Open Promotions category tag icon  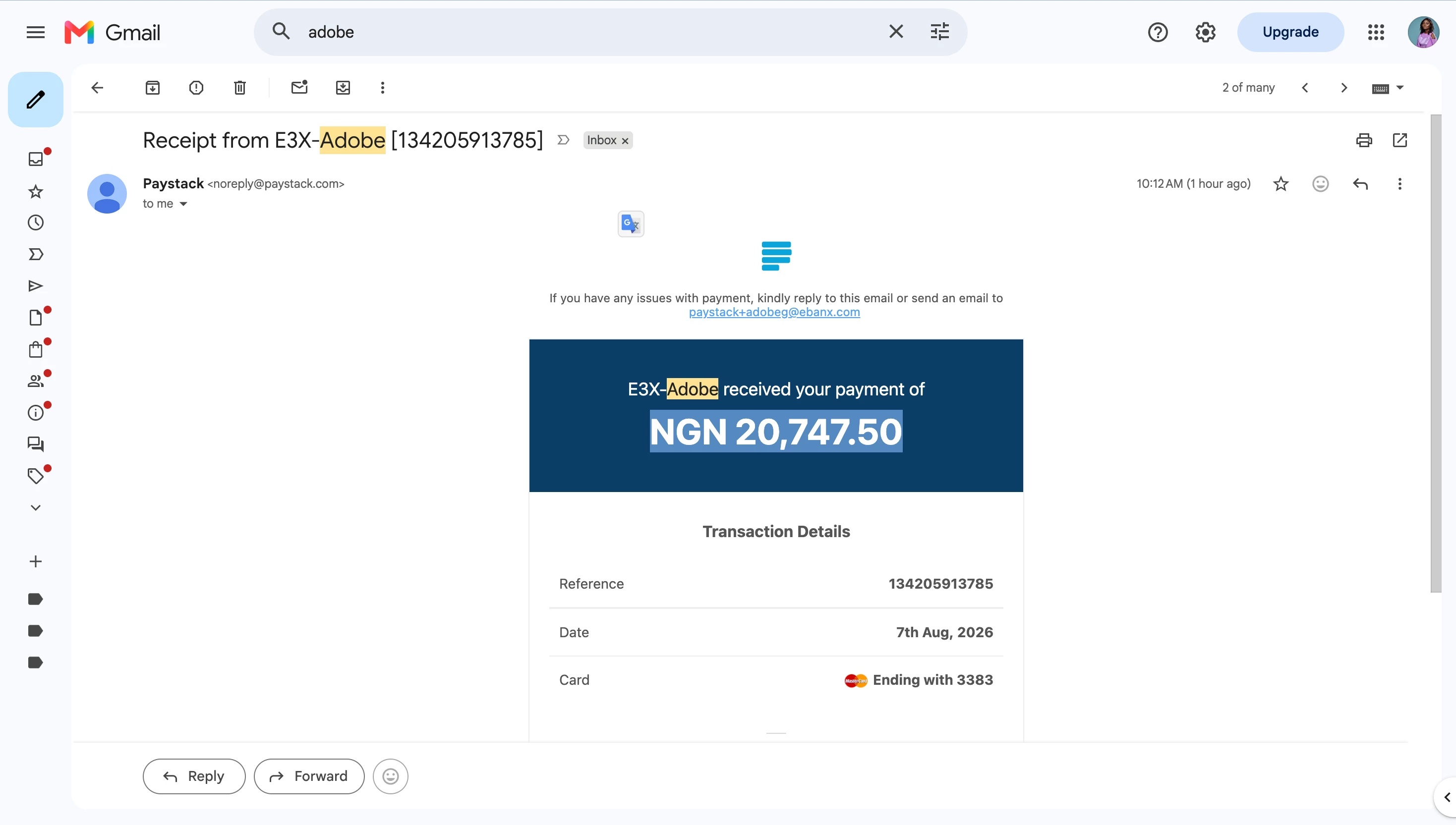click(36, 476)
